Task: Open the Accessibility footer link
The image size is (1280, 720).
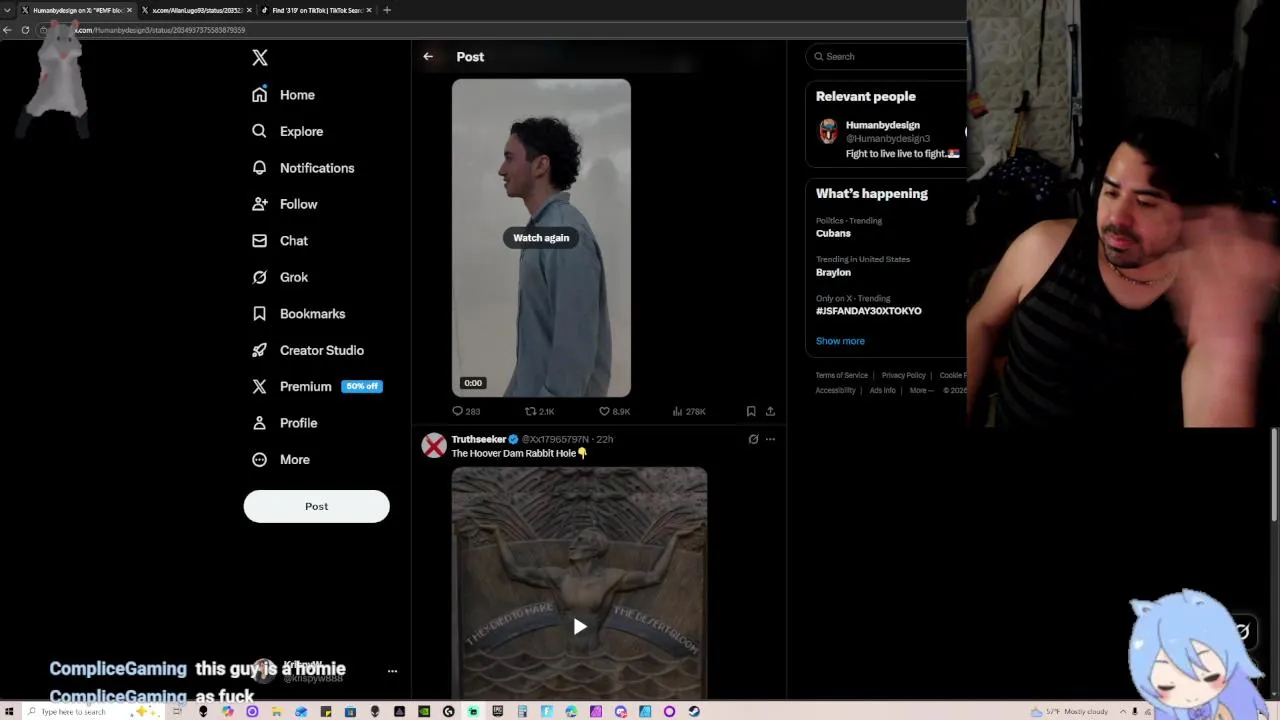Action: (835, 391)
